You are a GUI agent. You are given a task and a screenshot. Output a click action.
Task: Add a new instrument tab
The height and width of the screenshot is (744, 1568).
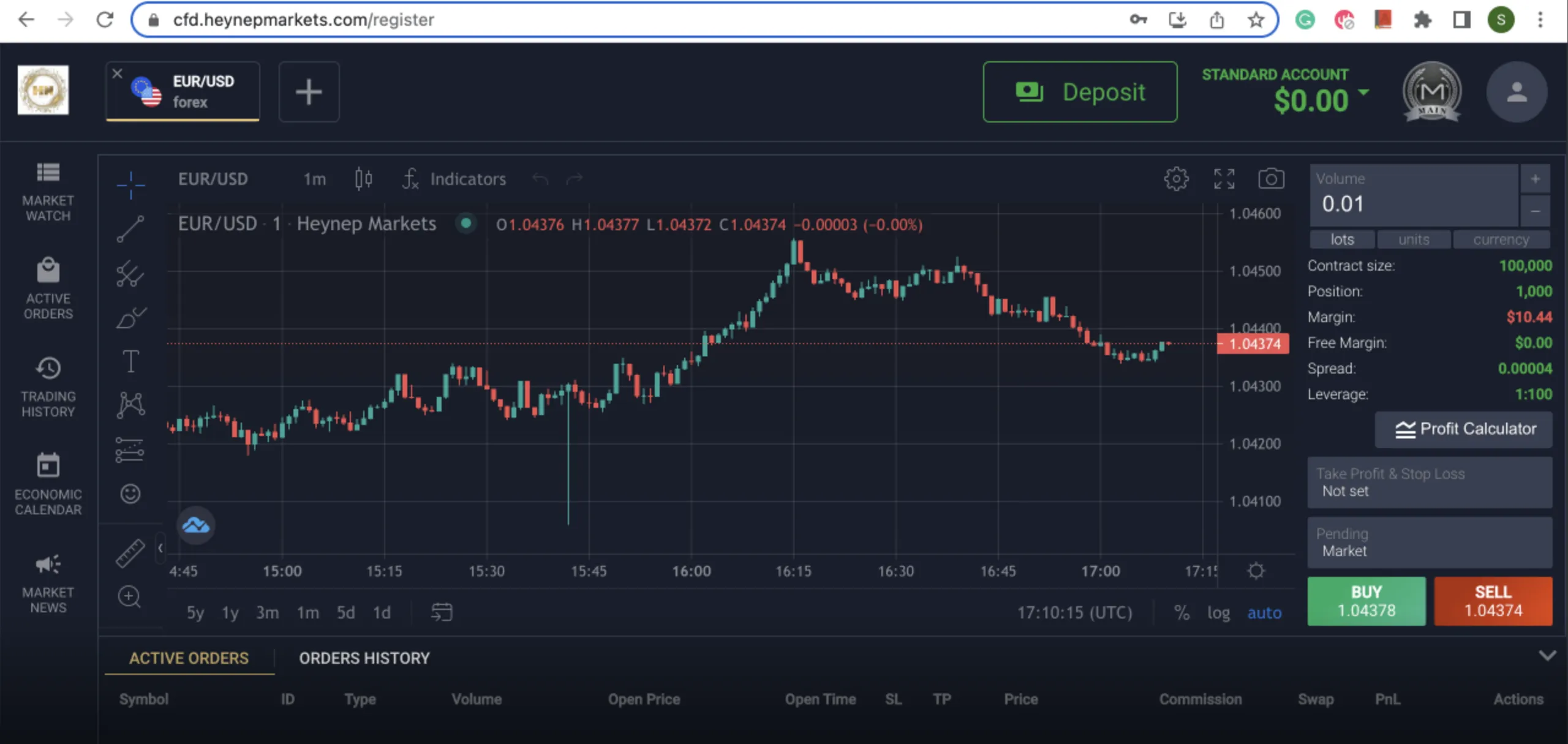click(309, 92)
